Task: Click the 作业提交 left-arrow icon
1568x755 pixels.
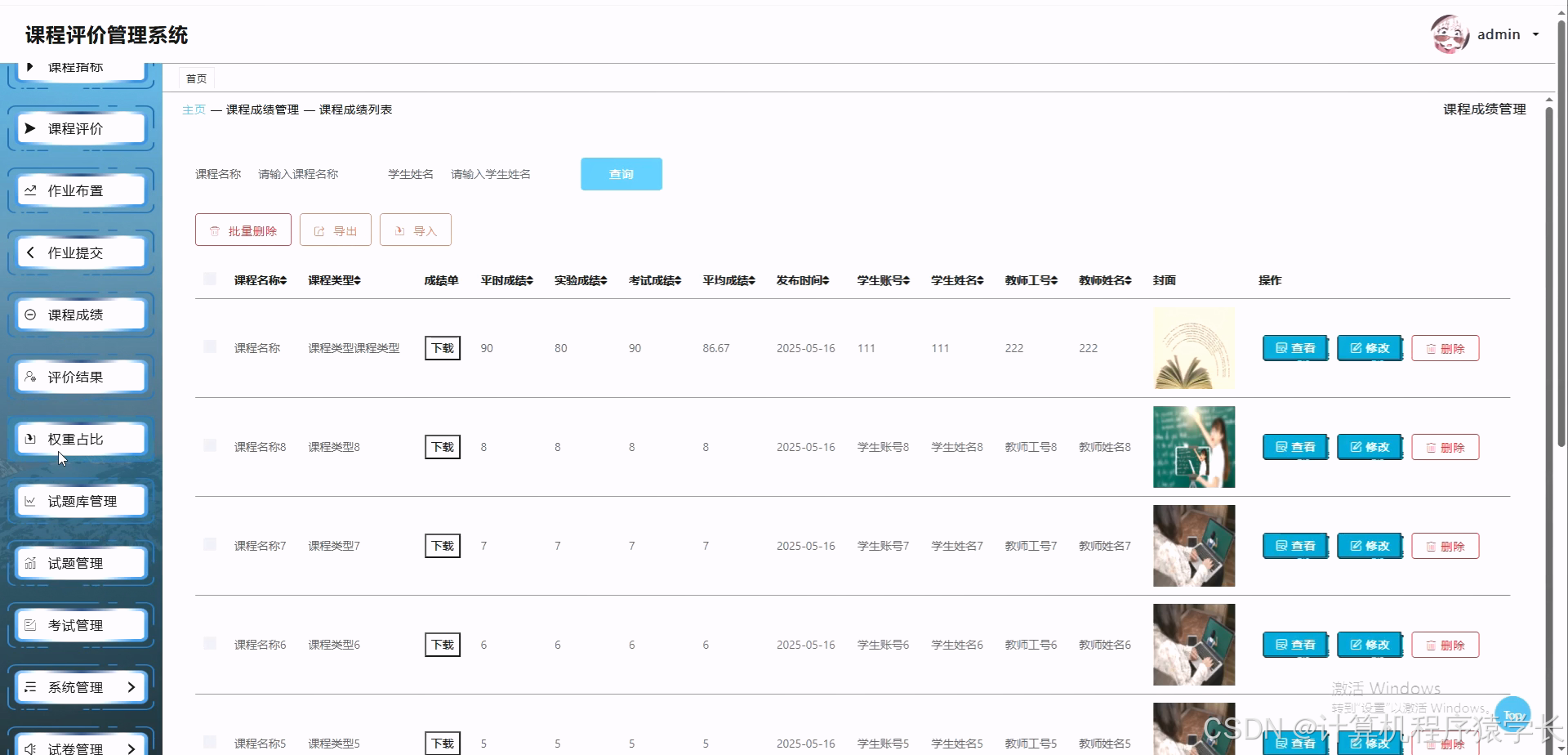Action: pyautogui.click(x=30, y=252)
